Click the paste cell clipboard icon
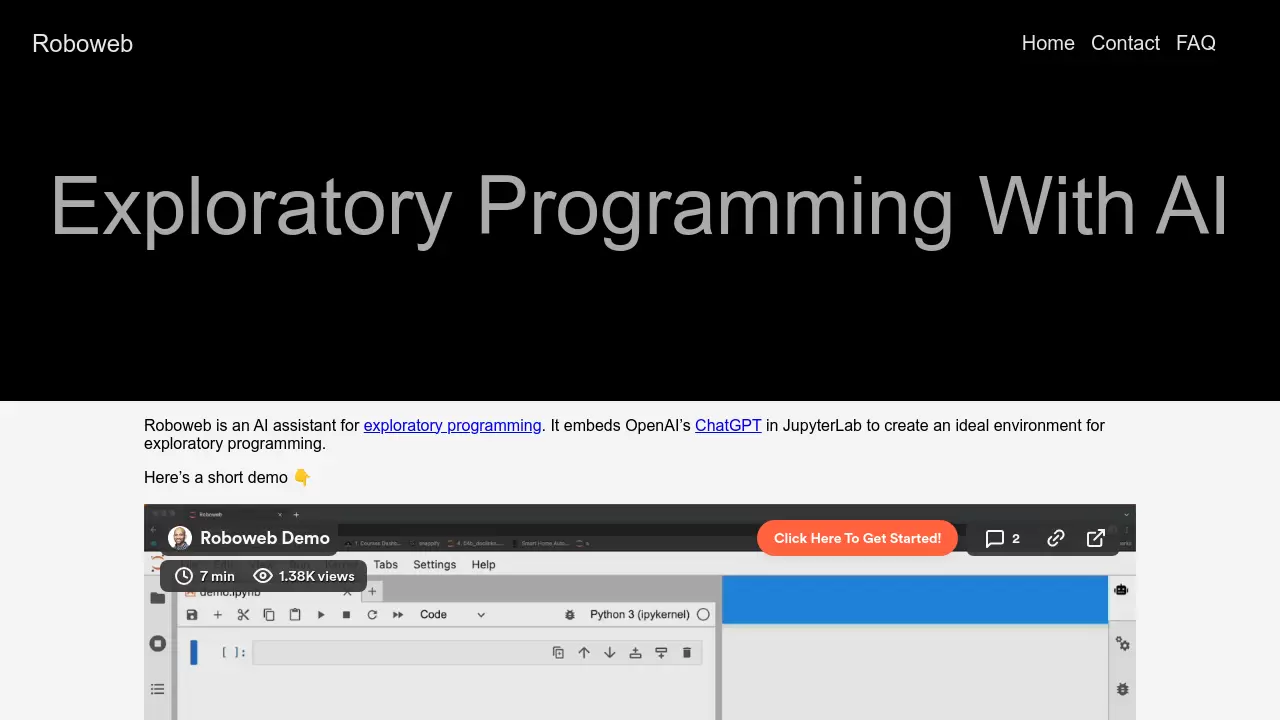 tap(295, 614)
